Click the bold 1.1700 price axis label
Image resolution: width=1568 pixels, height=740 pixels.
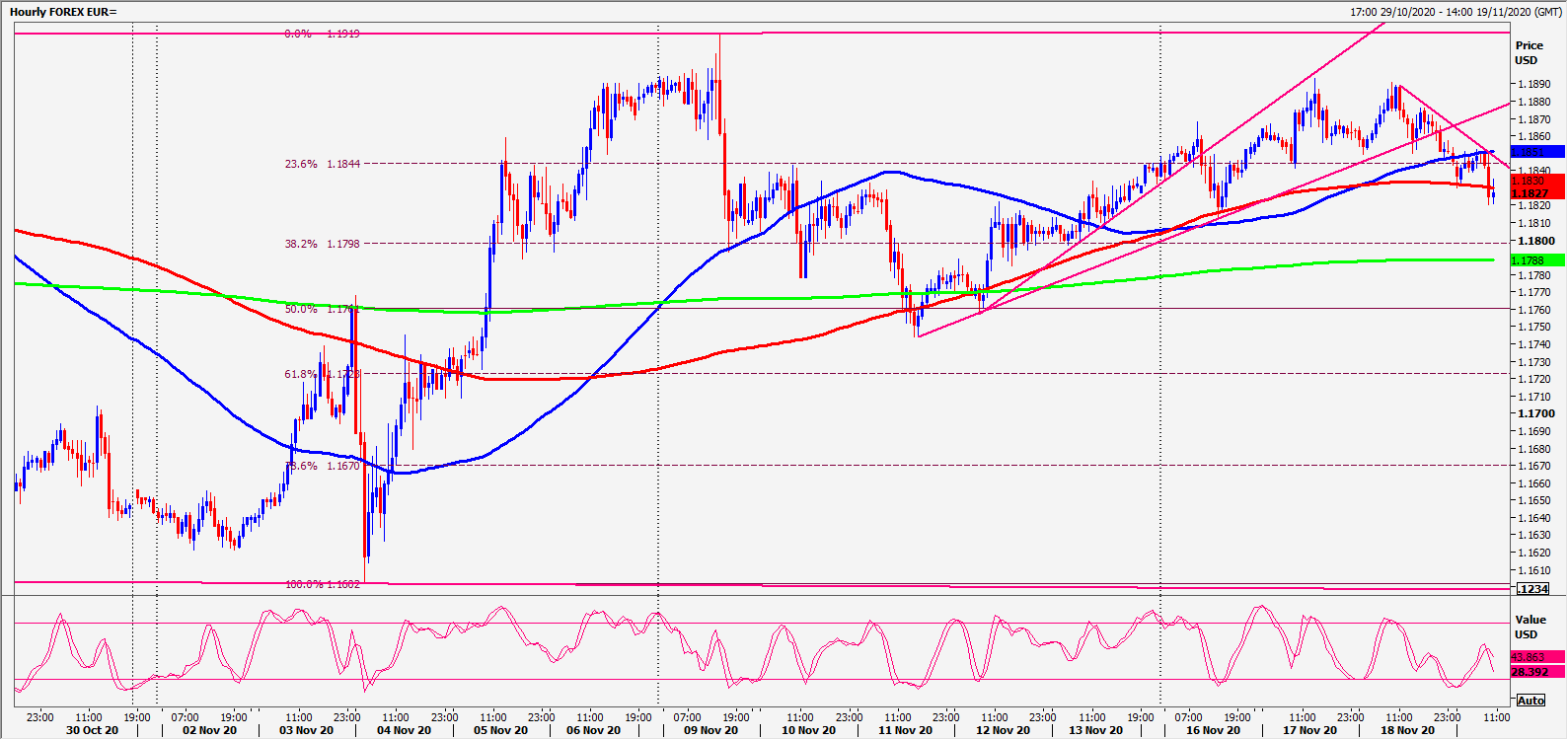click(1535, 413)
